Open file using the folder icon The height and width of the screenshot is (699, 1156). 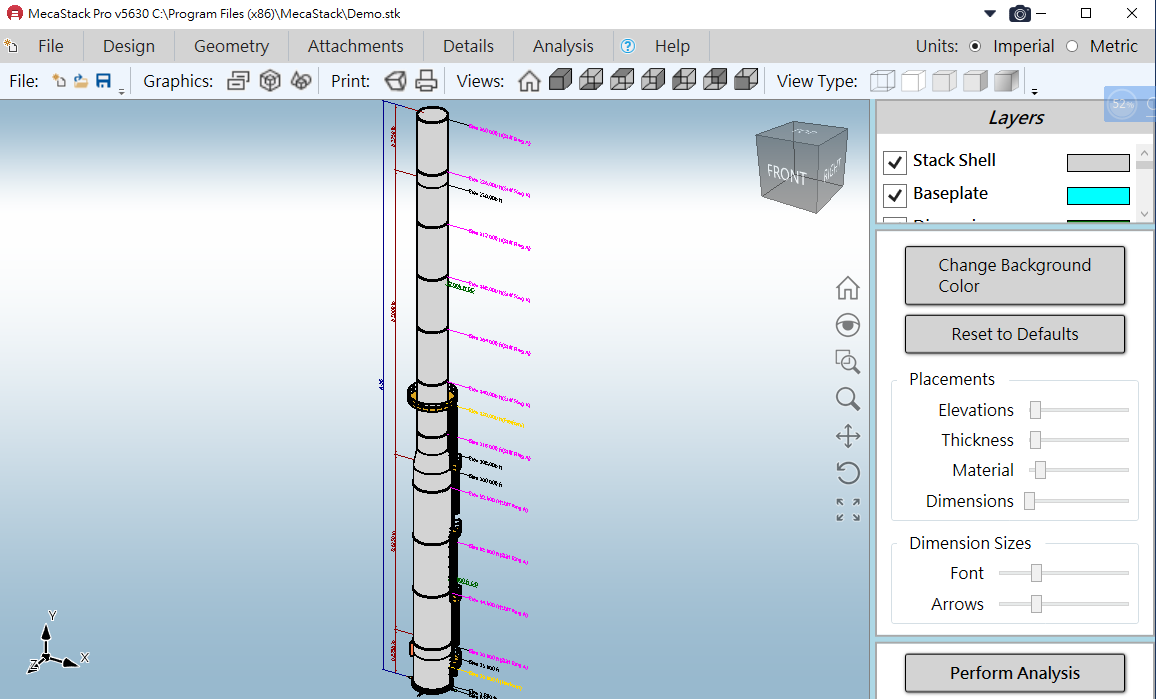coord(81,81)
